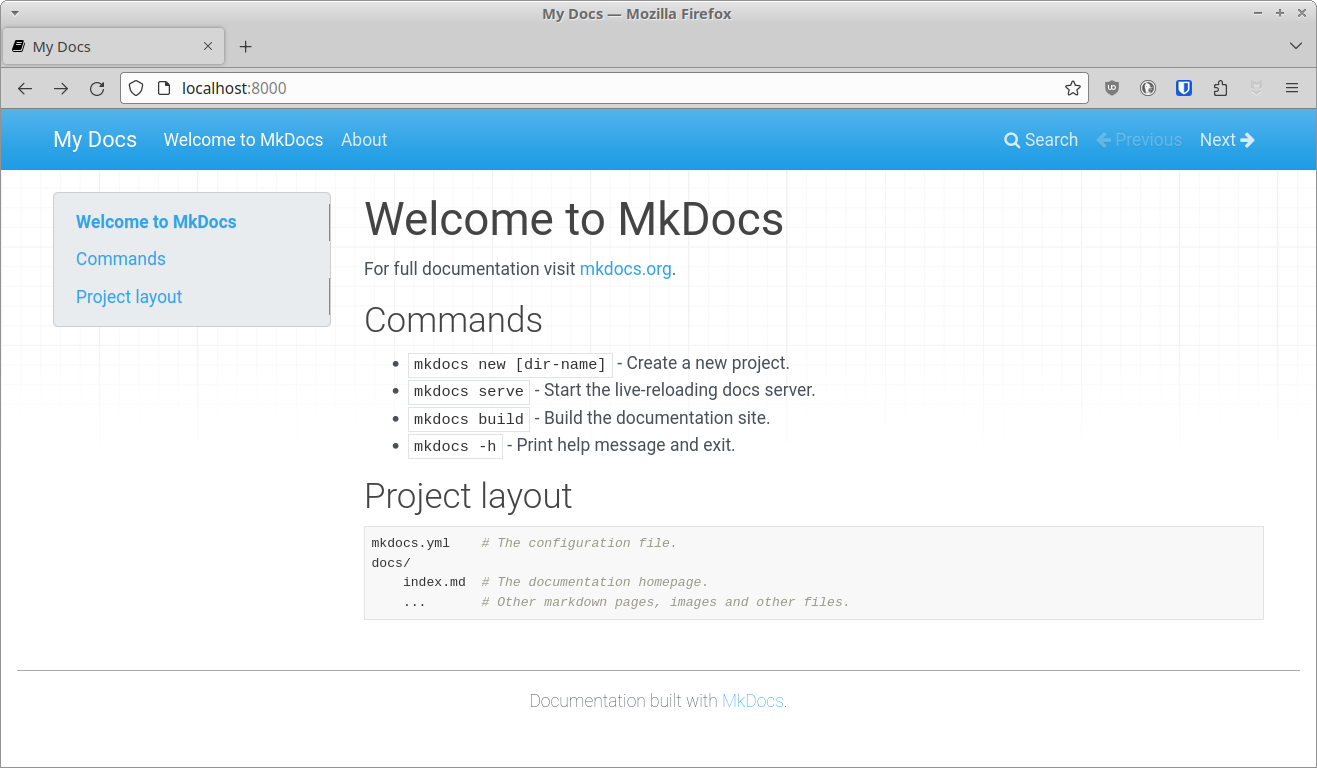The image size is (1317, 768).
Task: Click the page info icon in address bar
Action: 165,88
